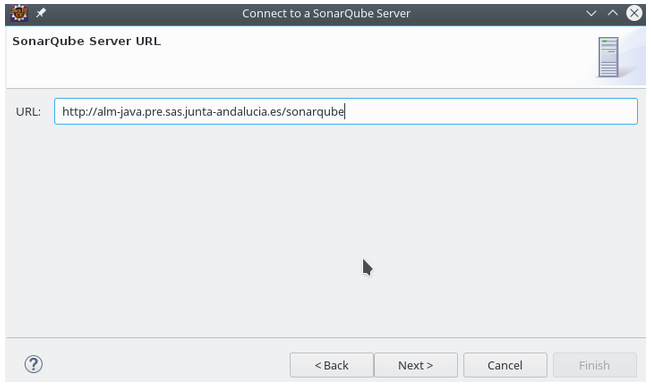The height and width of the screenshot is (387, 651).
Task: Open the Eclipse window menu icon
Action: (19, 13)
